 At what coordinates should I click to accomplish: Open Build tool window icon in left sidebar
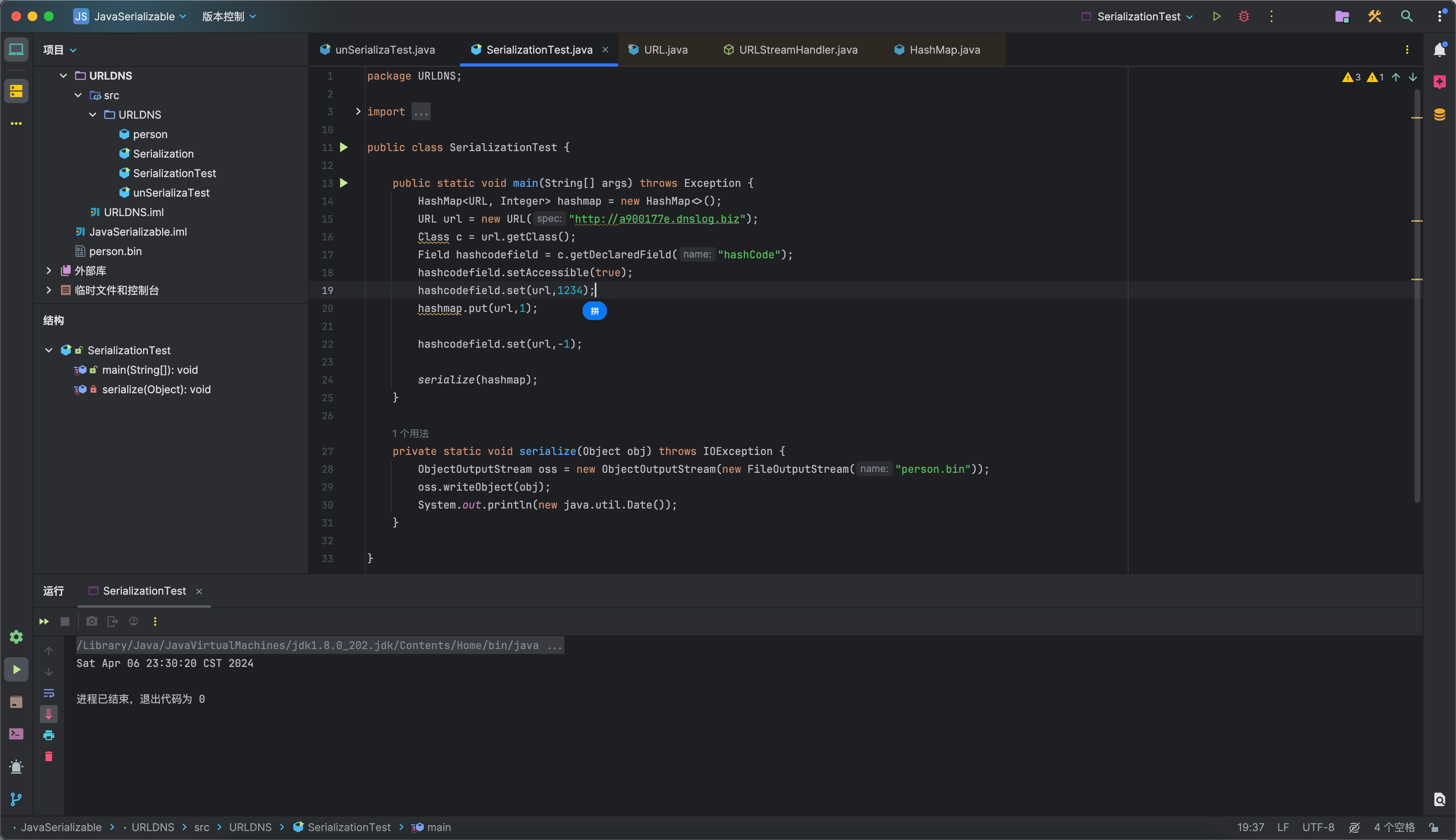pos(16,701)
